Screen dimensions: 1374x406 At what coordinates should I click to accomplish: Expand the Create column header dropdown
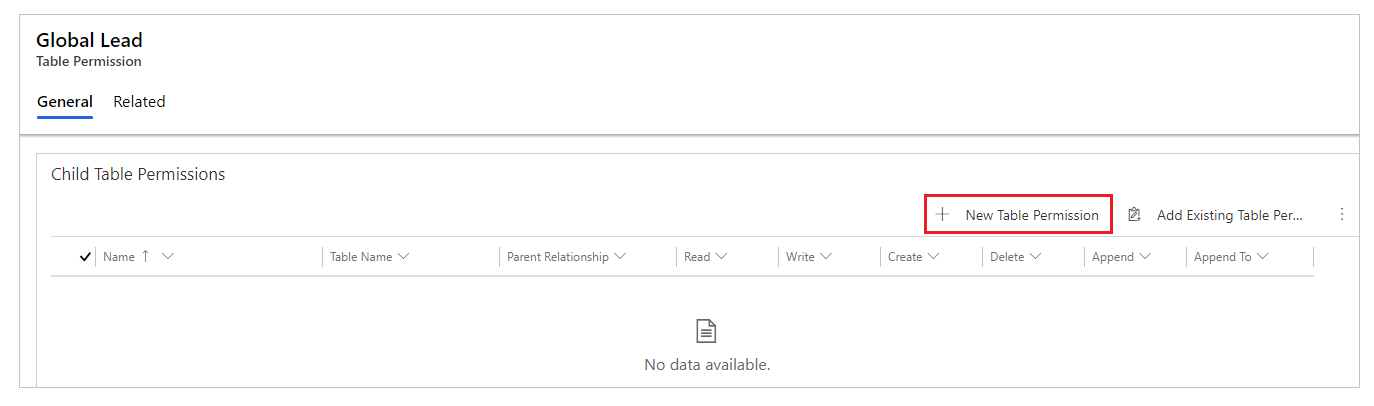(x=933, y=257)
